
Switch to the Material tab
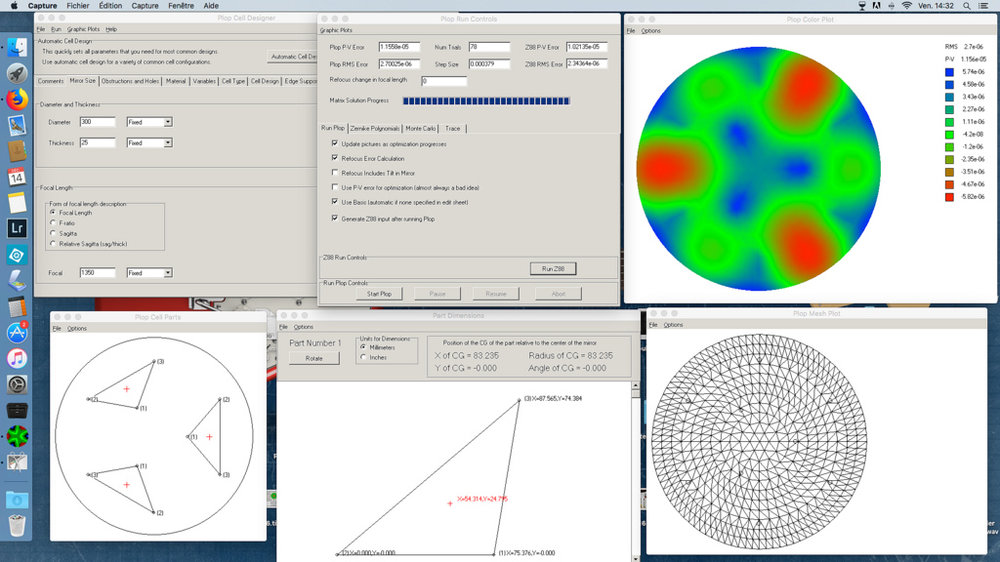176,81
